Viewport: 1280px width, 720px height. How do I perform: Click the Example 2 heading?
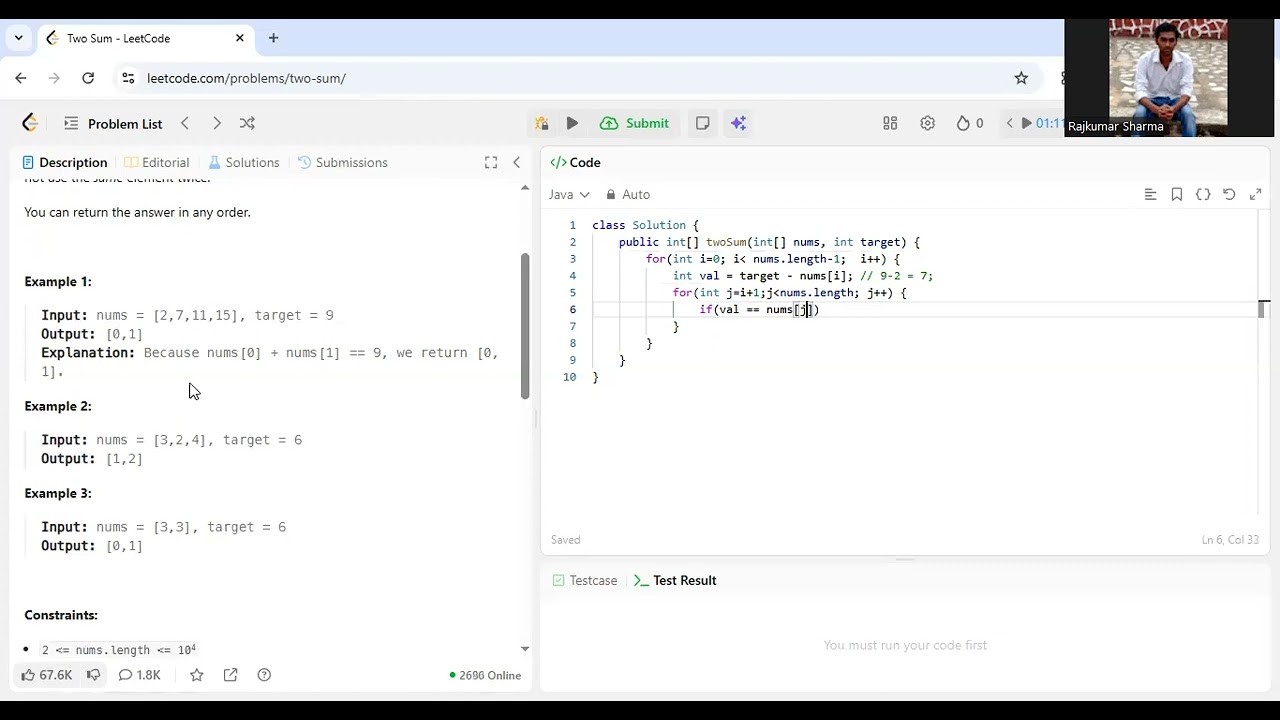tap(58, 406)
